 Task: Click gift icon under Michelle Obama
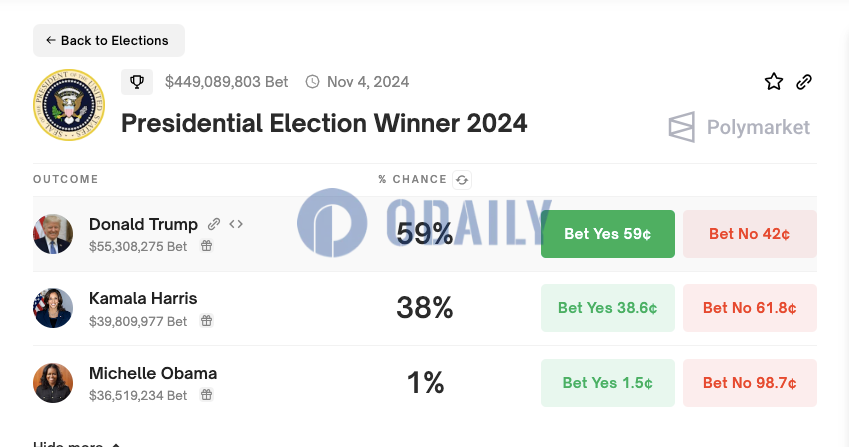pyautogui.click(x=206, y=395)
